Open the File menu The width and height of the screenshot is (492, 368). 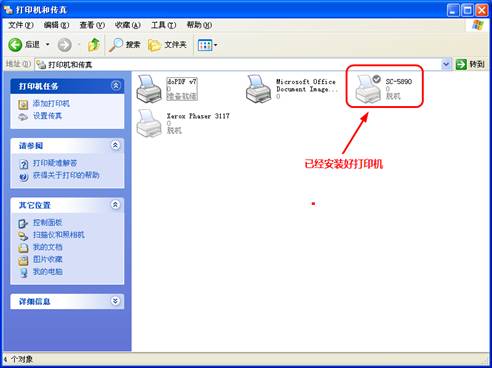pos(20,25)
